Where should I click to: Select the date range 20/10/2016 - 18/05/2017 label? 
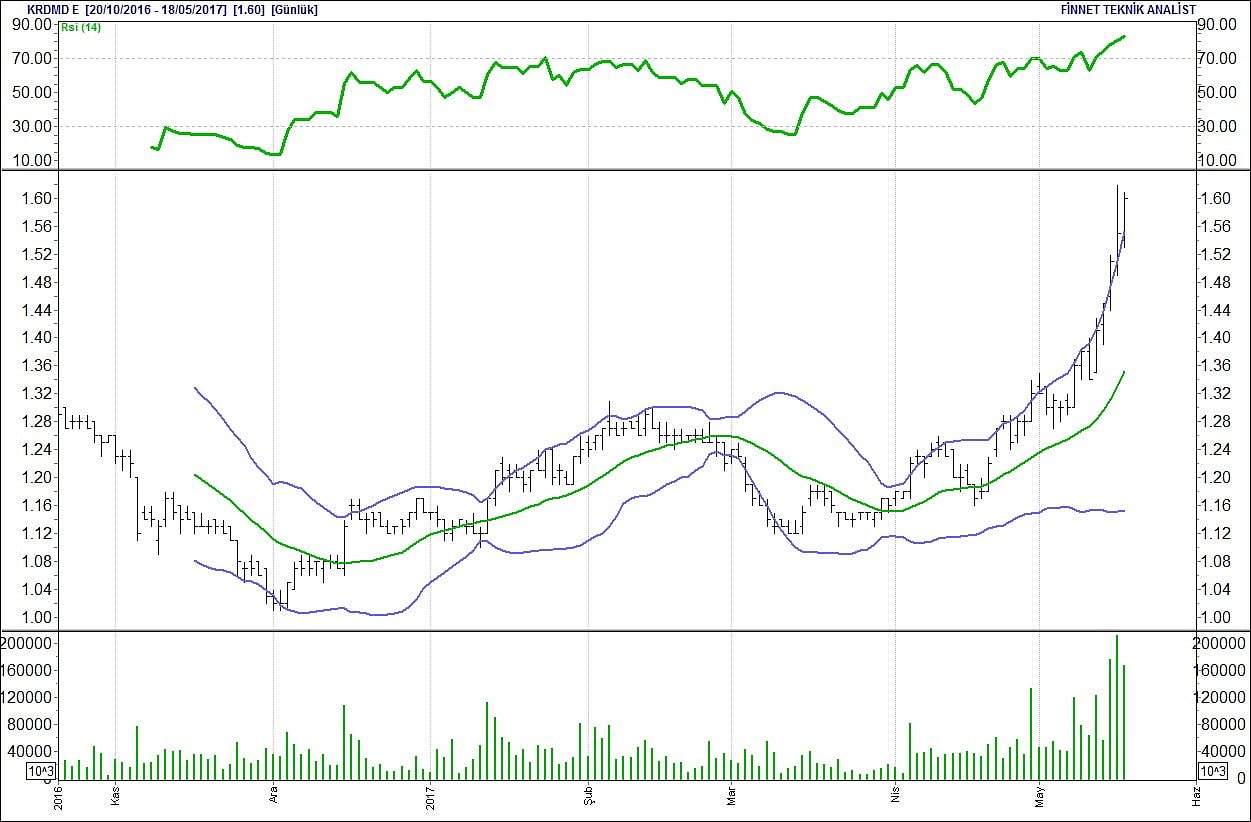[x=157, y=9]
